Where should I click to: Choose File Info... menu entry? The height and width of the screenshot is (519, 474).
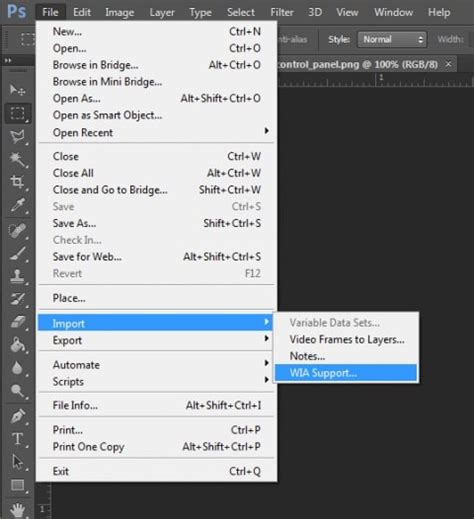(156, 405)
